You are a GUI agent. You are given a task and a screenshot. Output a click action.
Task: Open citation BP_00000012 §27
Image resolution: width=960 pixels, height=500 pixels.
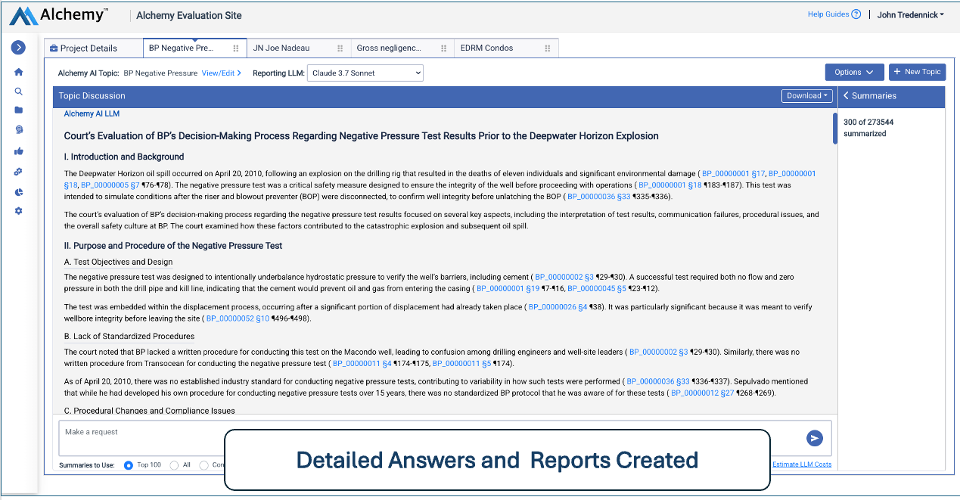click(703, 393)
